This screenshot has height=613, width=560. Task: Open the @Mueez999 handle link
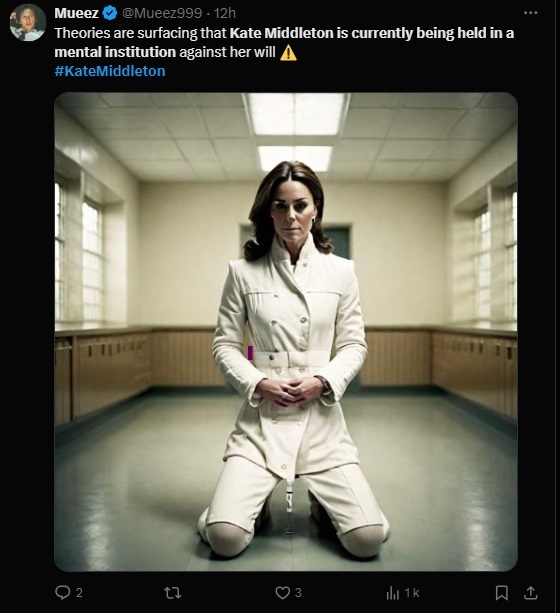coord(162,13)
